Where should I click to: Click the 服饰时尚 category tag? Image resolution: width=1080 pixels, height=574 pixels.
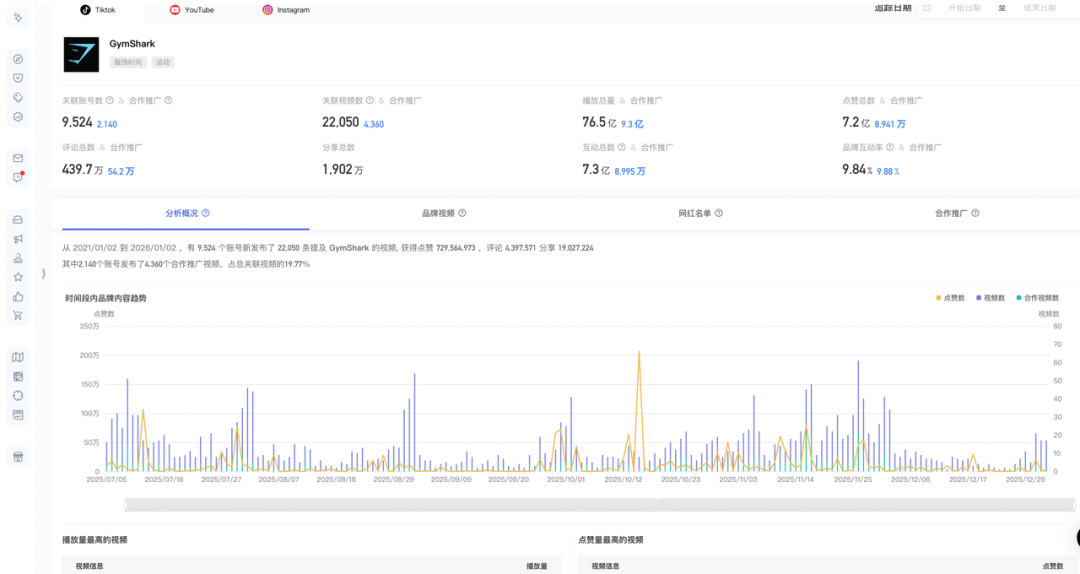point(128,62)
